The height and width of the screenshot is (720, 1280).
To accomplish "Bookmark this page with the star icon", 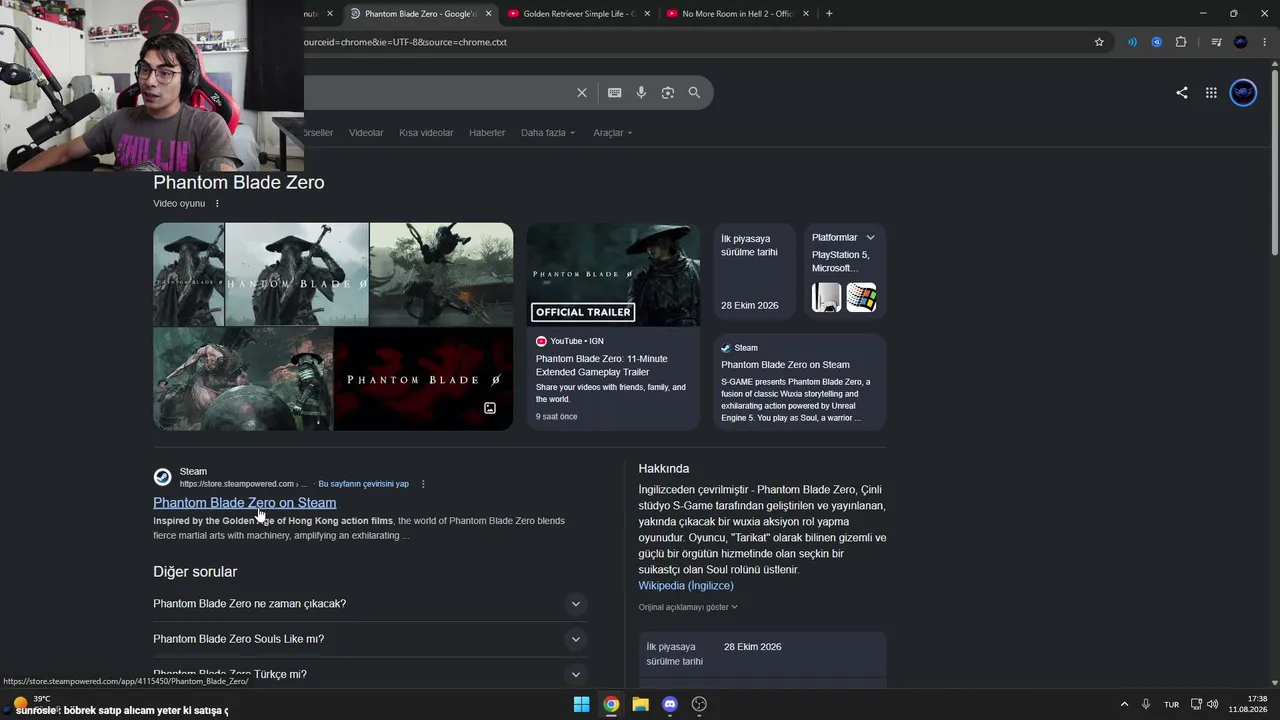I will tap(1099, 42).
